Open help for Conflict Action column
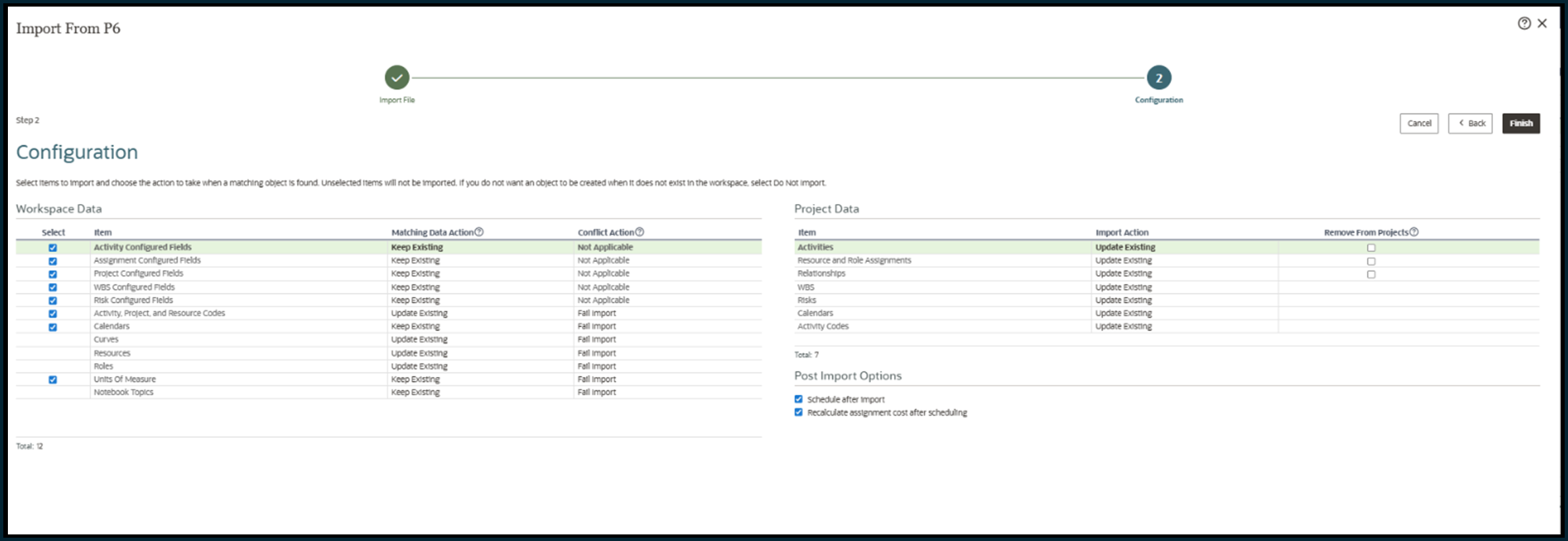 click(639, 232)
